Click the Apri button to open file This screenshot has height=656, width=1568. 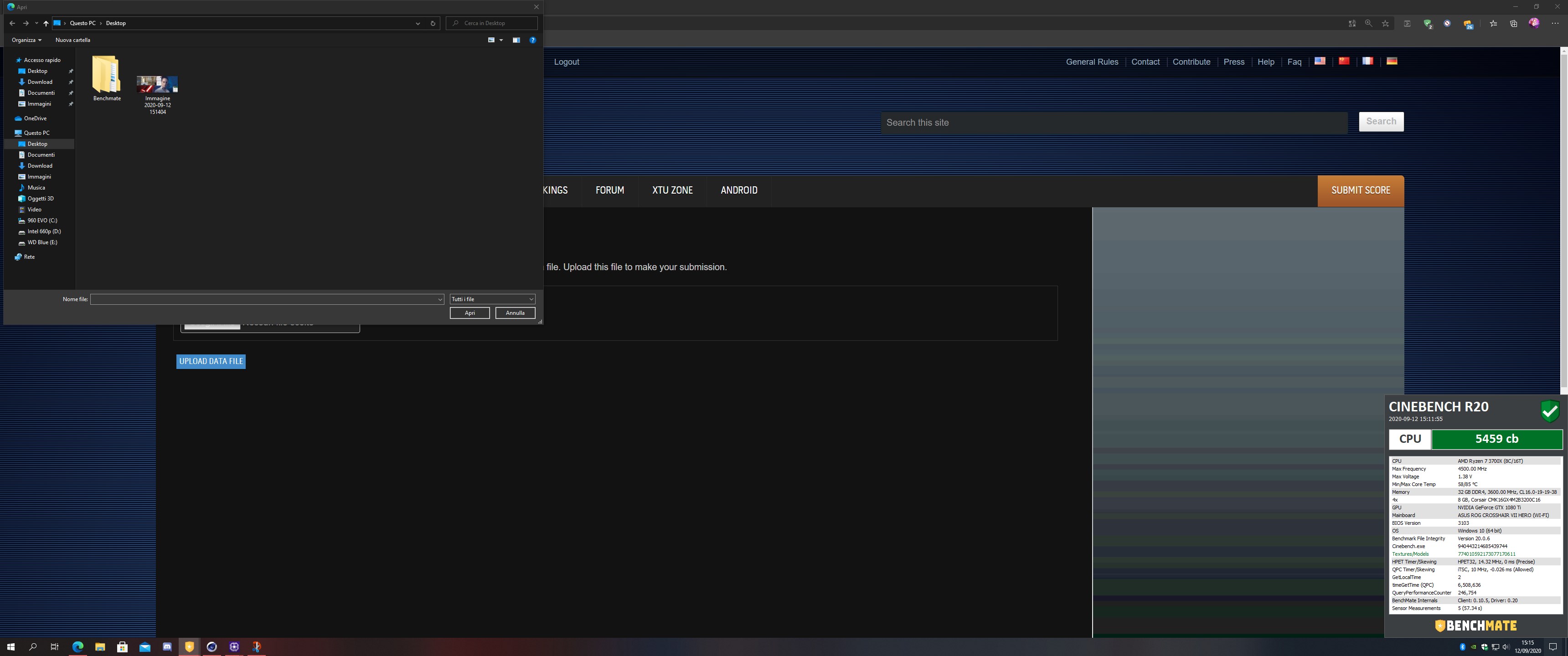click(469, 313)
